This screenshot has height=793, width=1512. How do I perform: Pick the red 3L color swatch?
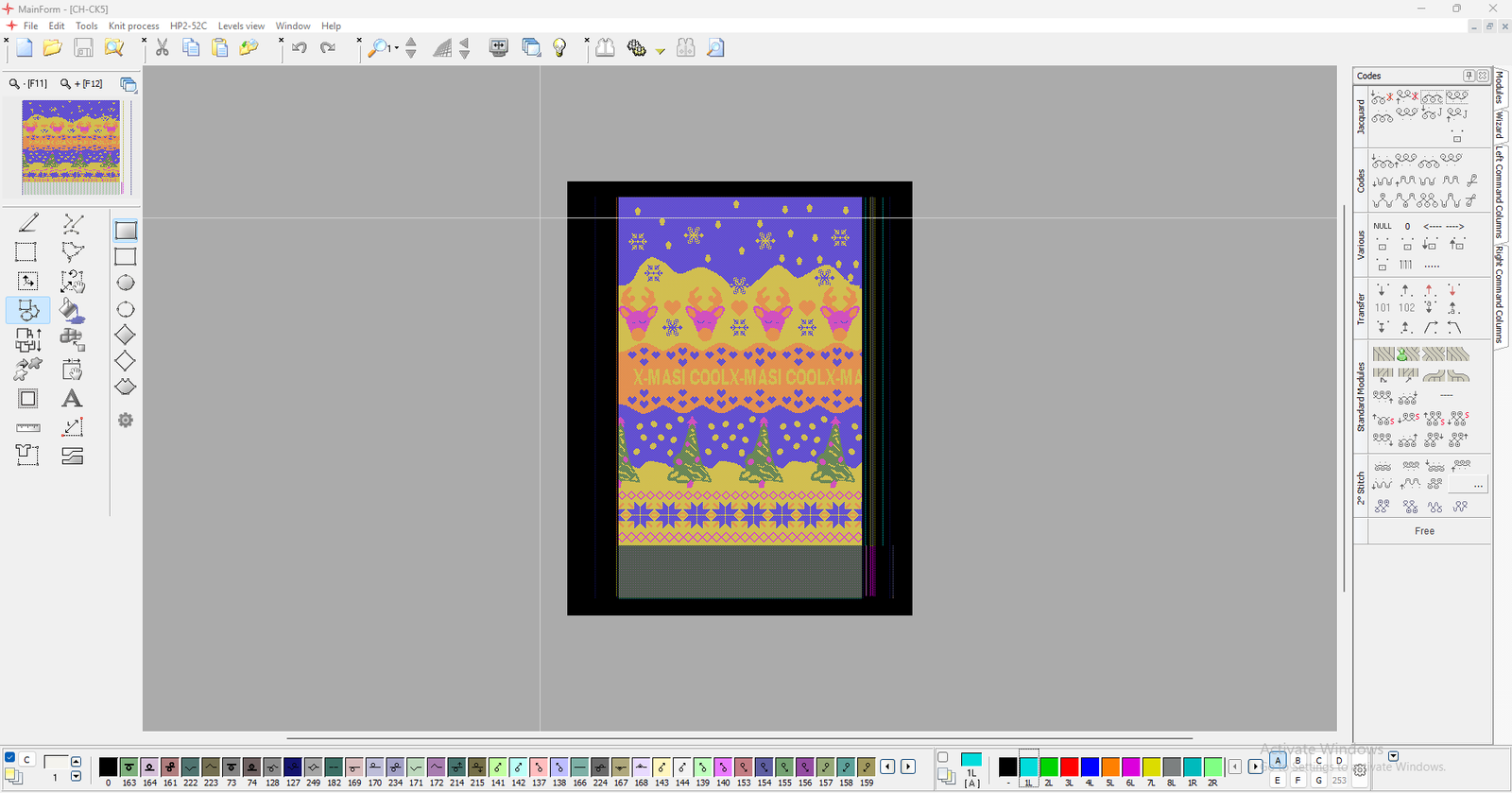tap(1069, 767)
